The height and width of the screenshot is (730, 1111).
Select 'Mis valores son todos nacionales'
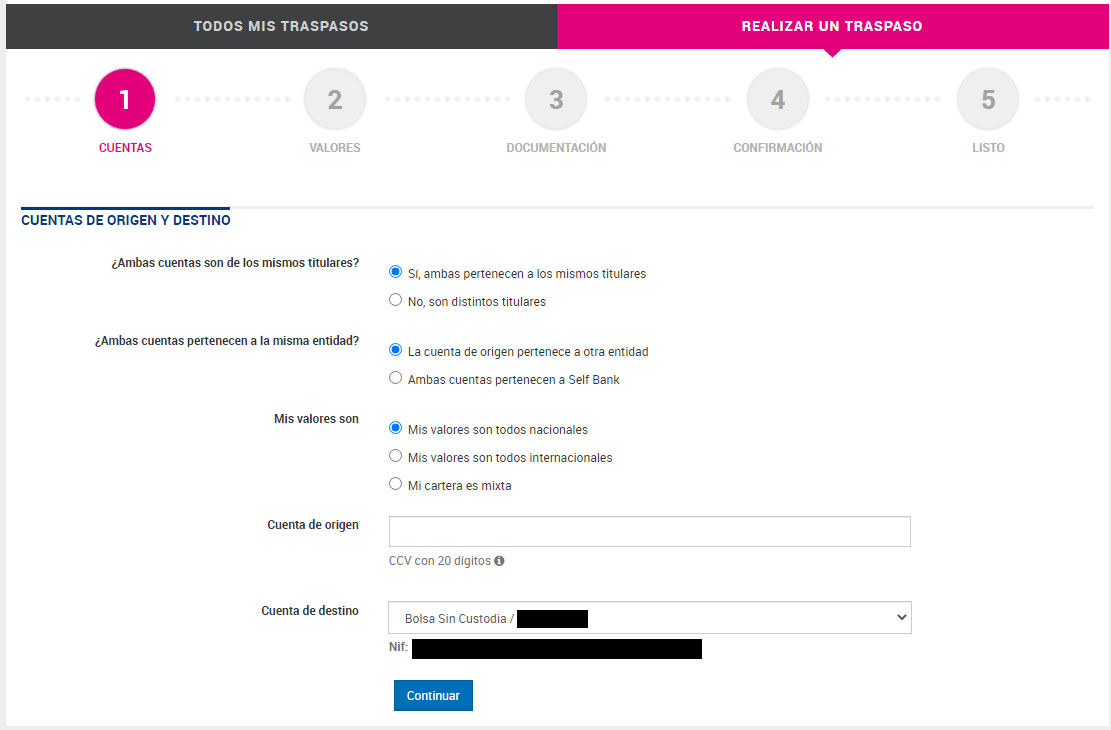tap(396, 428)
